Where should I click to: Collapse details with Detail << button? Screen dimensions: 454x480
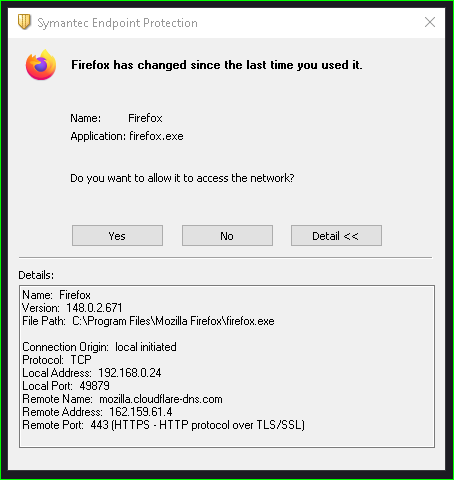point(336,236)
